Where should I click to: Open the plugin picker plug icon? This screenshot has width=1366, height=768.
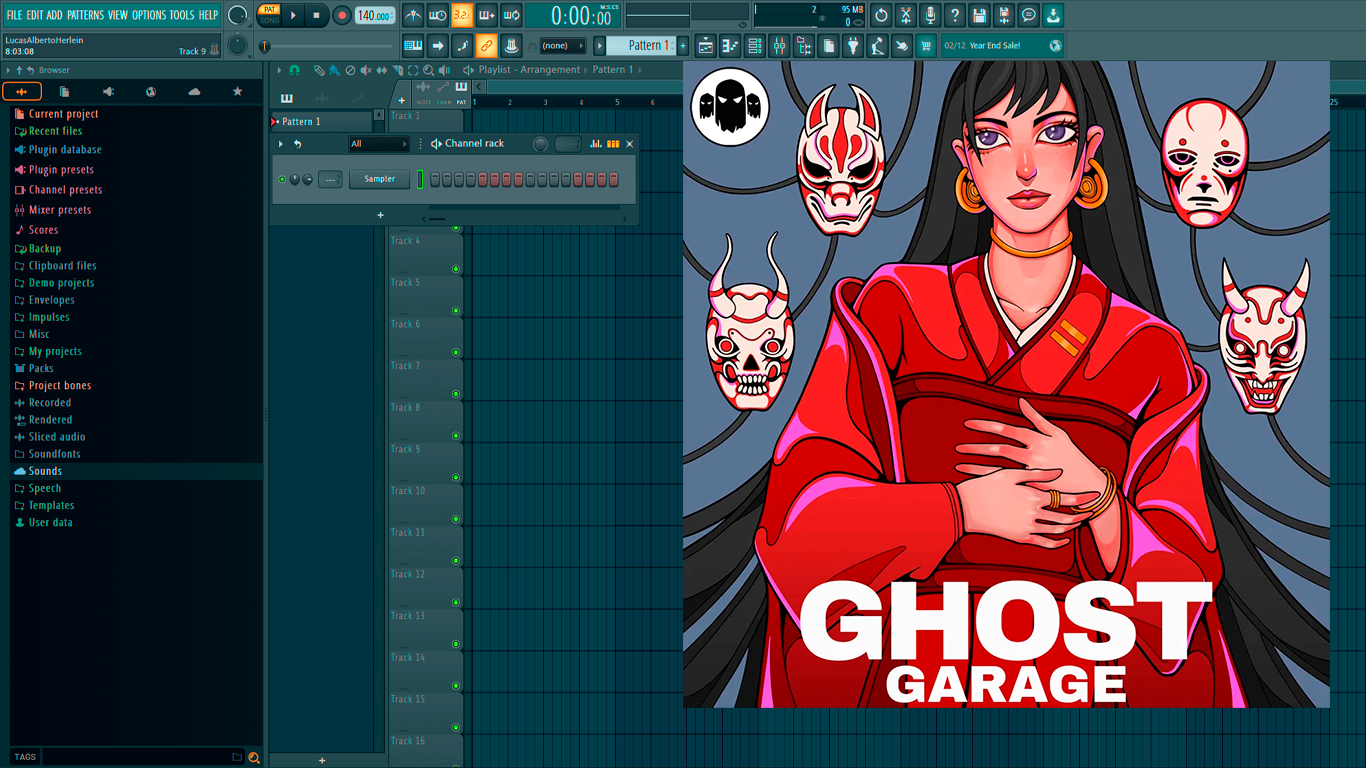click(853, 45)
